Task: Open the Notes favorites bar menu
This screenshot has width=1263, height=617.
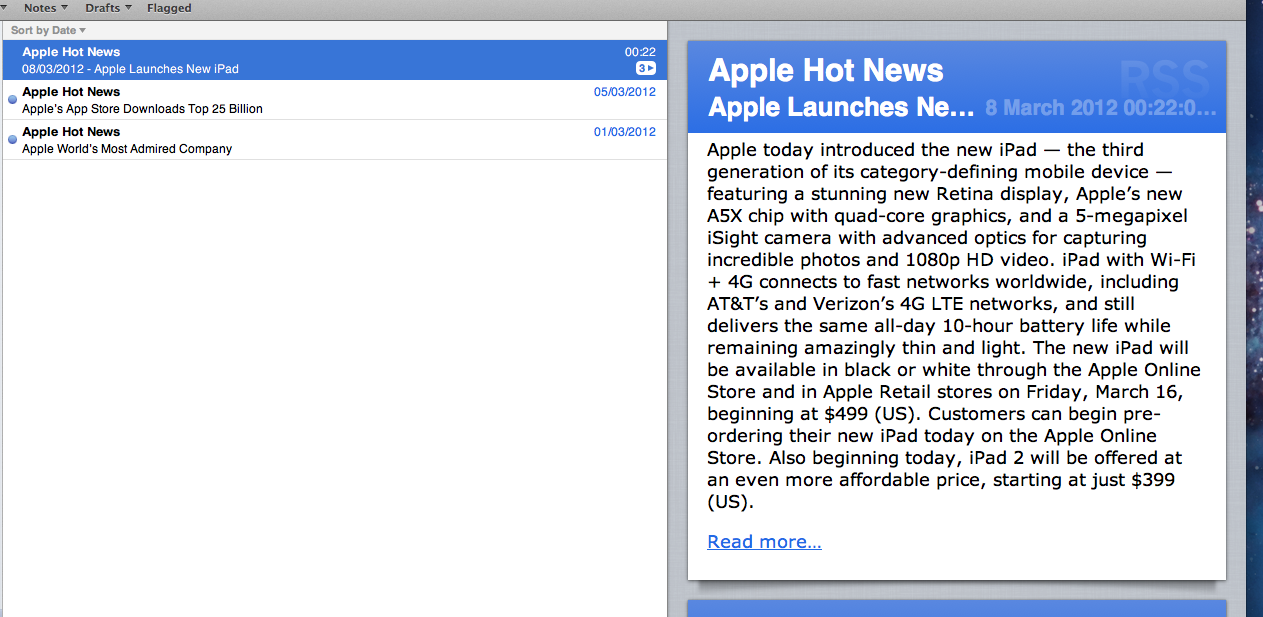Action: [46, 8]
